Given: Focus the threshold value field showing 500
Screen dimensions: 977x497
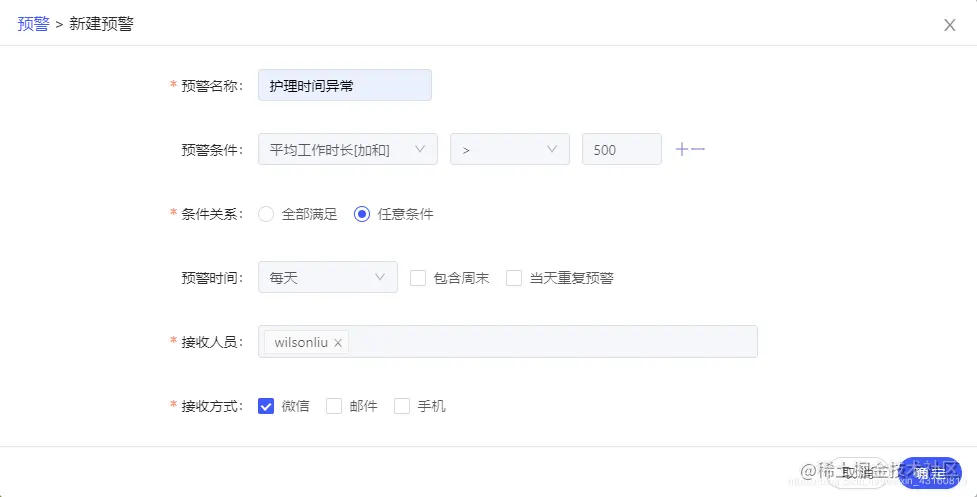Looking at the screenshot, I should [x=622, y=149].
